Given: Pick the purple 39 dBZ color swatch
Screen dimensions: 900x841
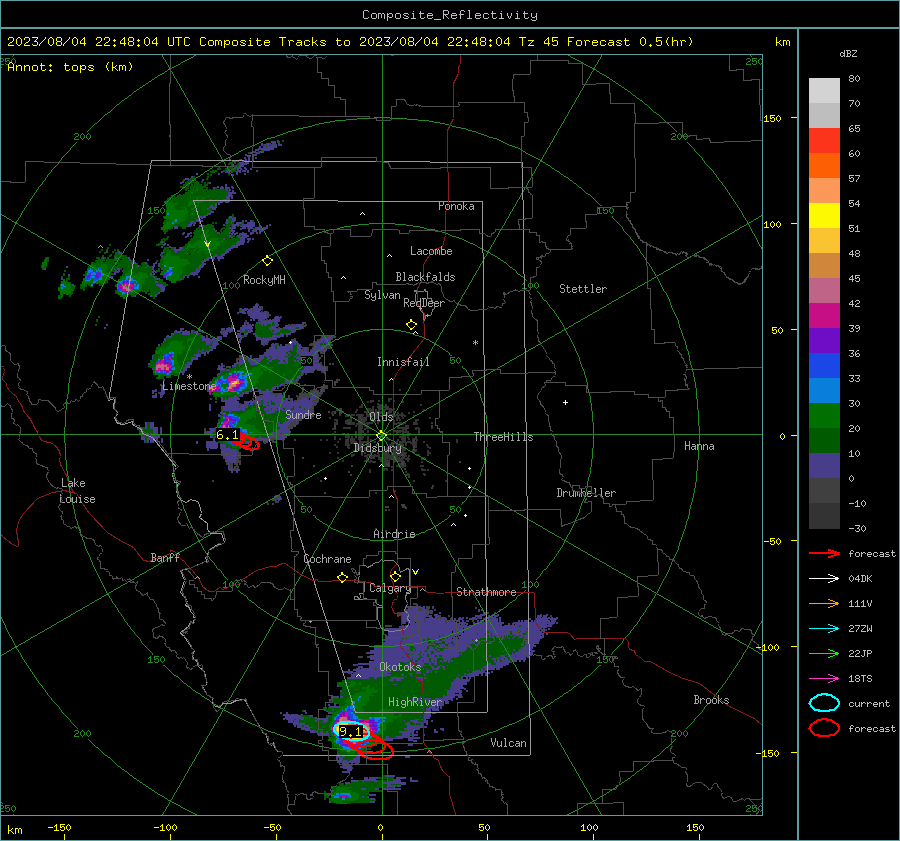Looking at the screenshot, I should [824, 340].
